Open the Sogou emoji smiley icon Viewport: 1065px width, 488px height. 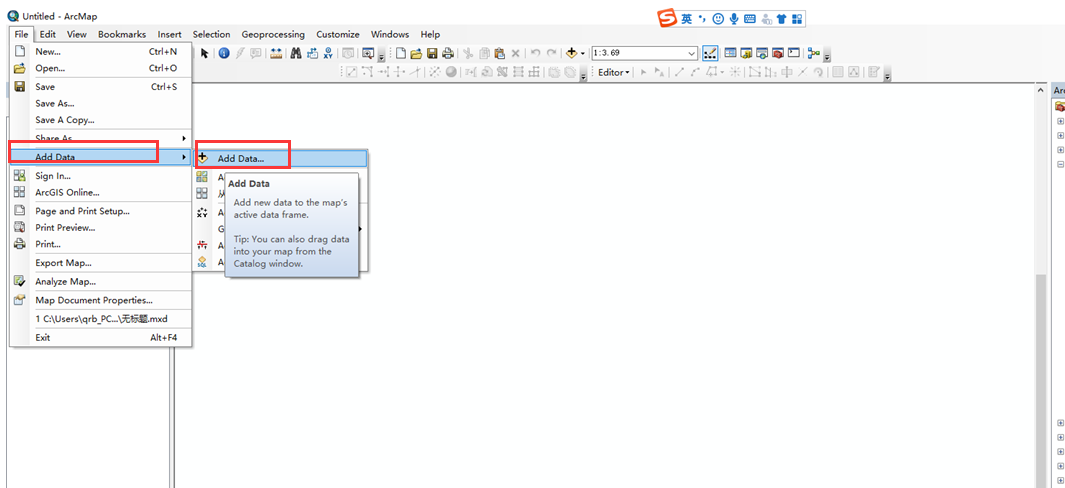tap(718, 19)
